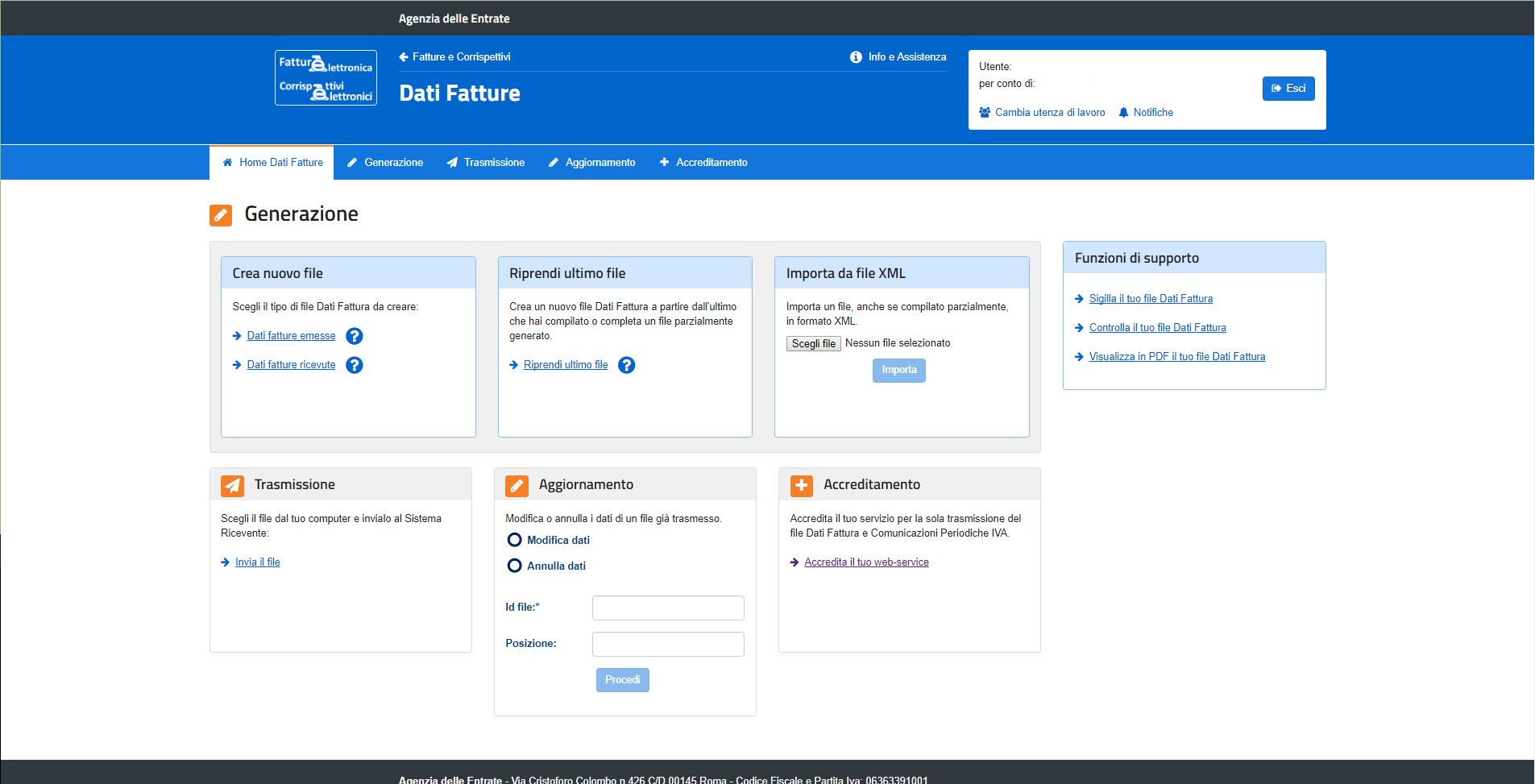Select the Modifica dati radio option

tap(514, 540)
